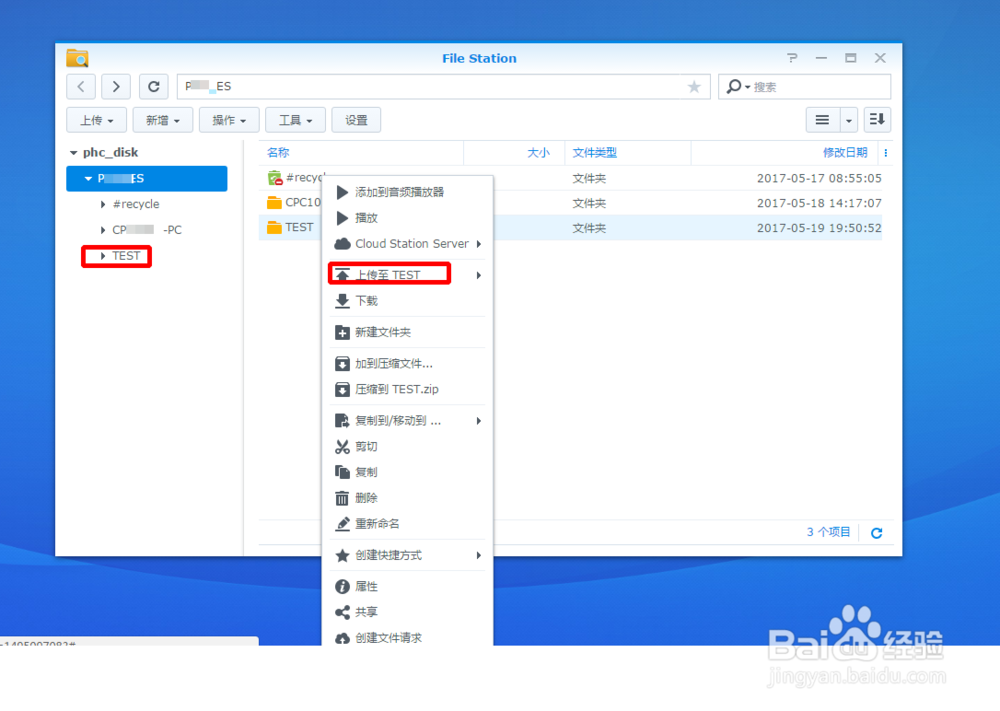Select the 2017-05-19 19:50:52 date cell
The image size is (1000, 711).
pos(819,228)
